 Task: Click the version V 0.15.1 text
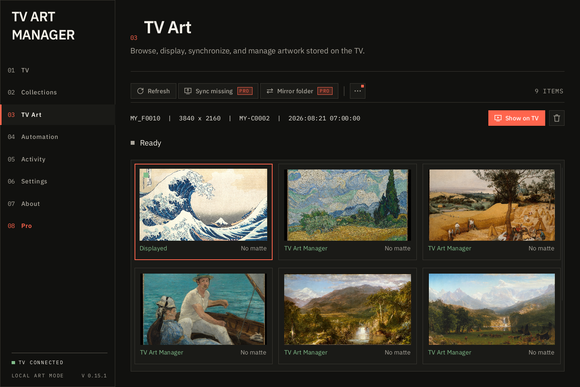tap(94, 376)
